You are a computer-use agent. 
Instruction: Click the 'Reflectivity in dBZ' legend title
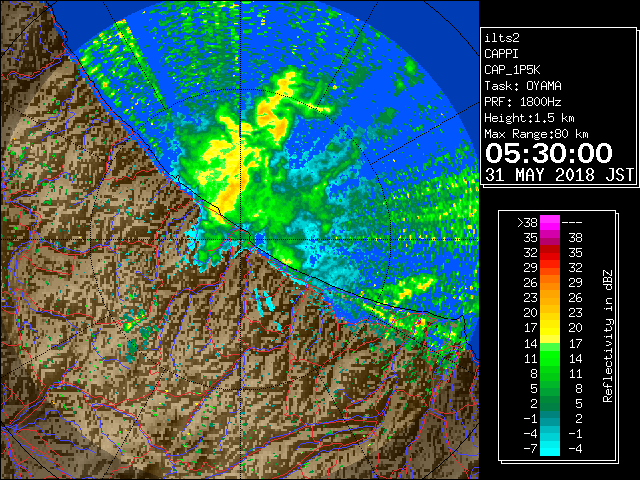(608, 336)
